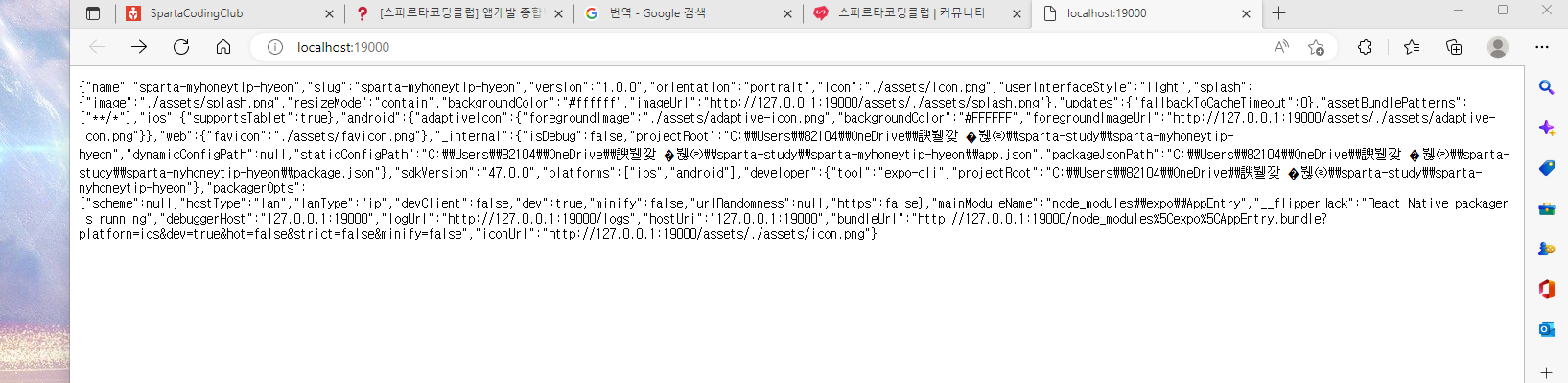Open the Tools briefcase sidebar icon
The width and height of the screenshot is (1568, 383).
pos(1546,208)
